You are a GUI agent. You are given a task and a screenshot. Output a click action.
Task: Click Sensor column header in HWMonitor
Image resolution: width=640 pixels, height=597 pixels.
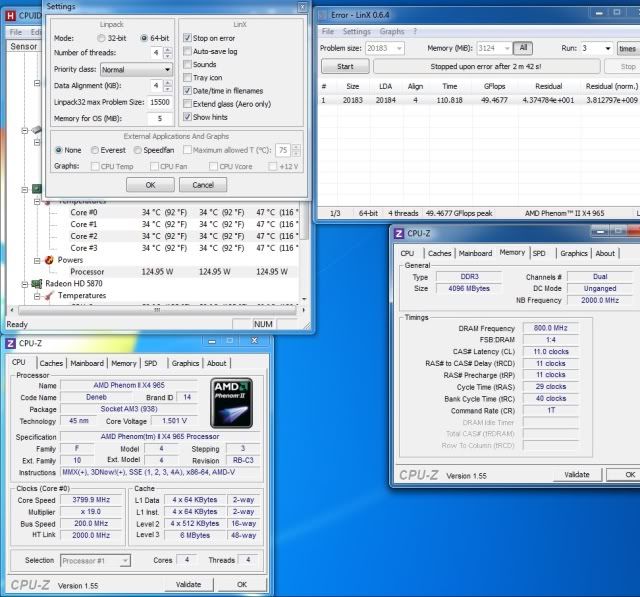[24, 46]
